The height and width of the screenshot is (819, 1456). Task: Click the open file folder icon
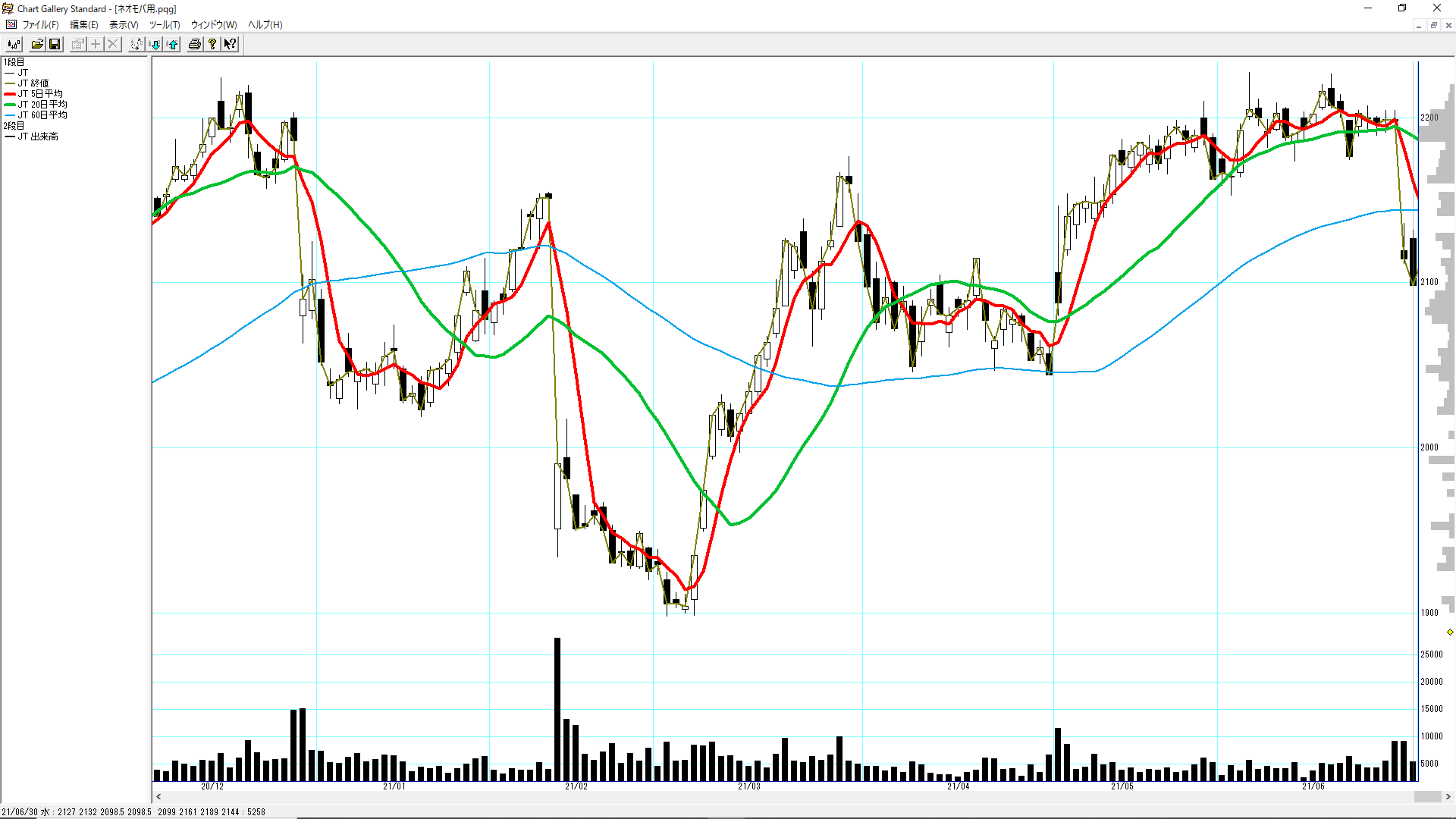coord(36,44)
